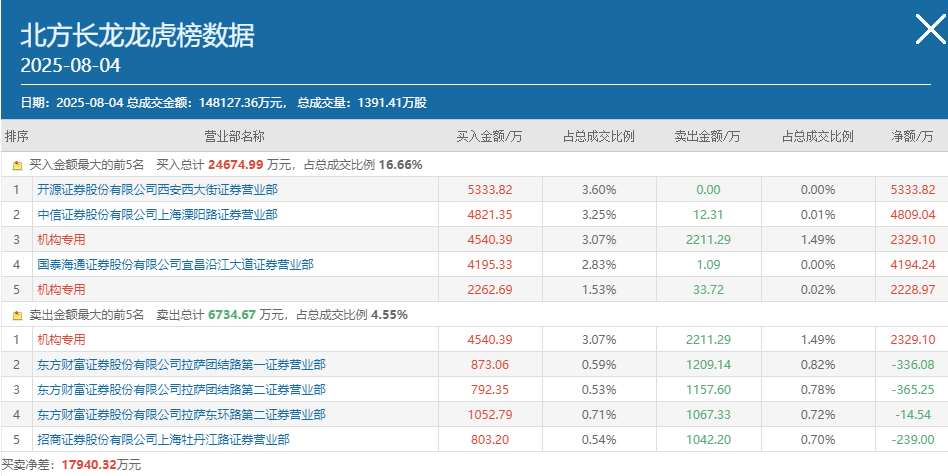The width and height of the screenshot is (948, 476).
Task: Open 招商证券股份有限公司上海牡丹江路证券营业部 link
Action: [x=163, y=440]
